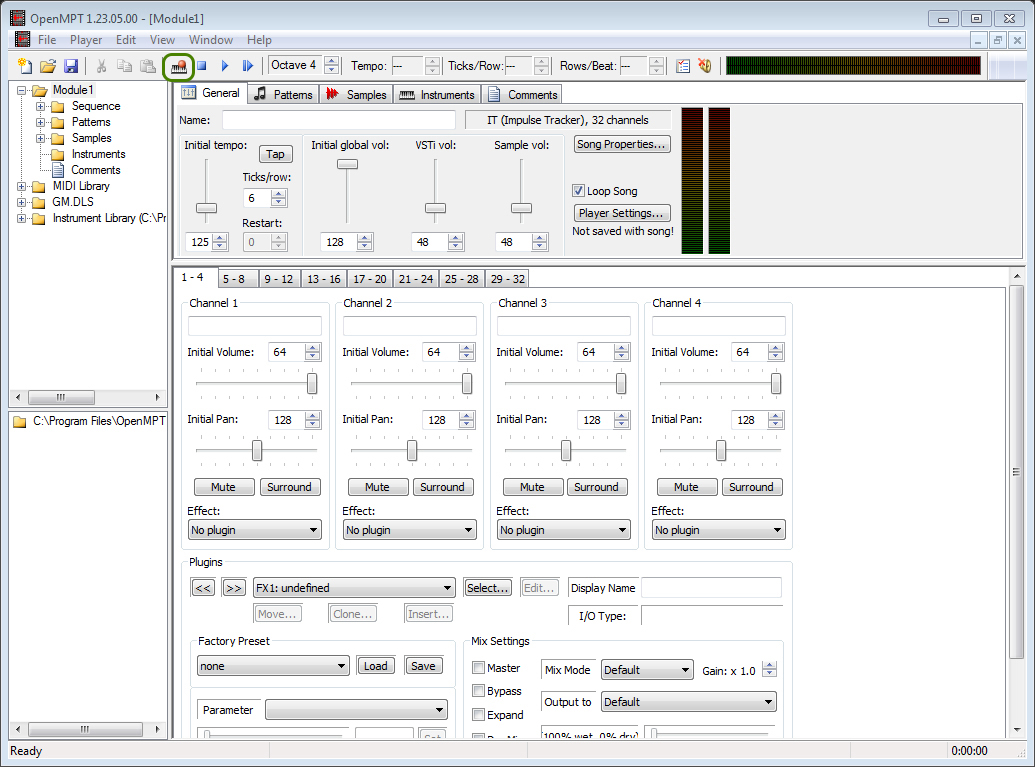
Task: Stop playback with the square Stop icon
Action: click(202, 66)
